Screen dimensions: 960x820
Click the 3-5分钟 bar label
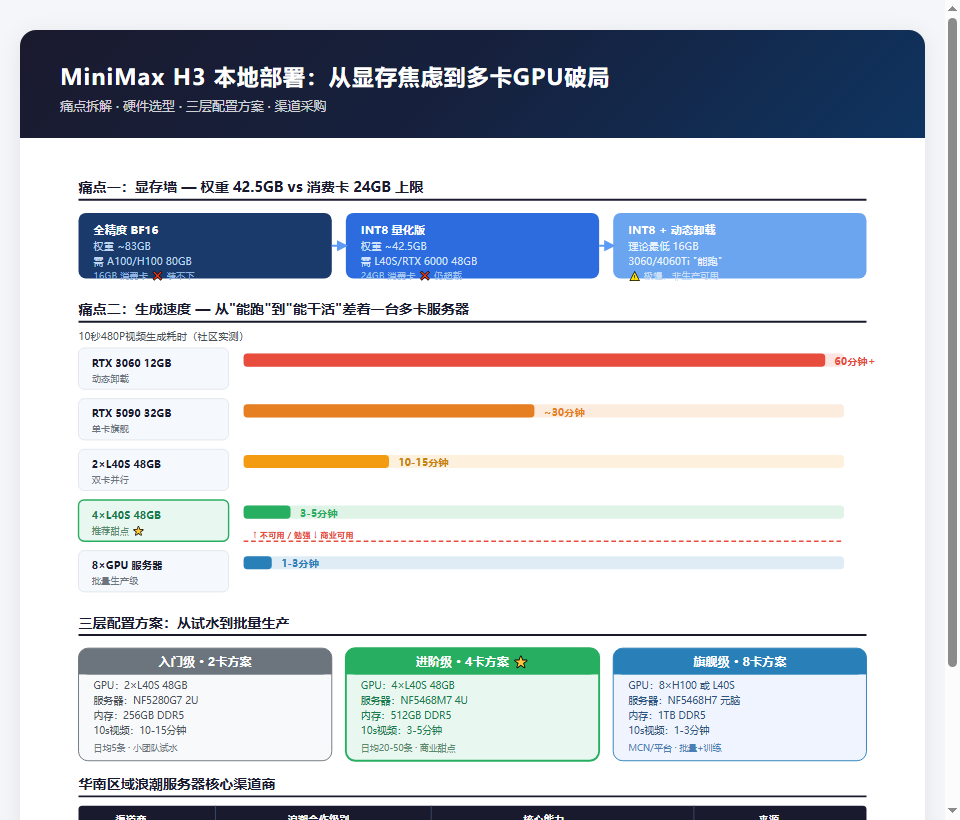318,513
